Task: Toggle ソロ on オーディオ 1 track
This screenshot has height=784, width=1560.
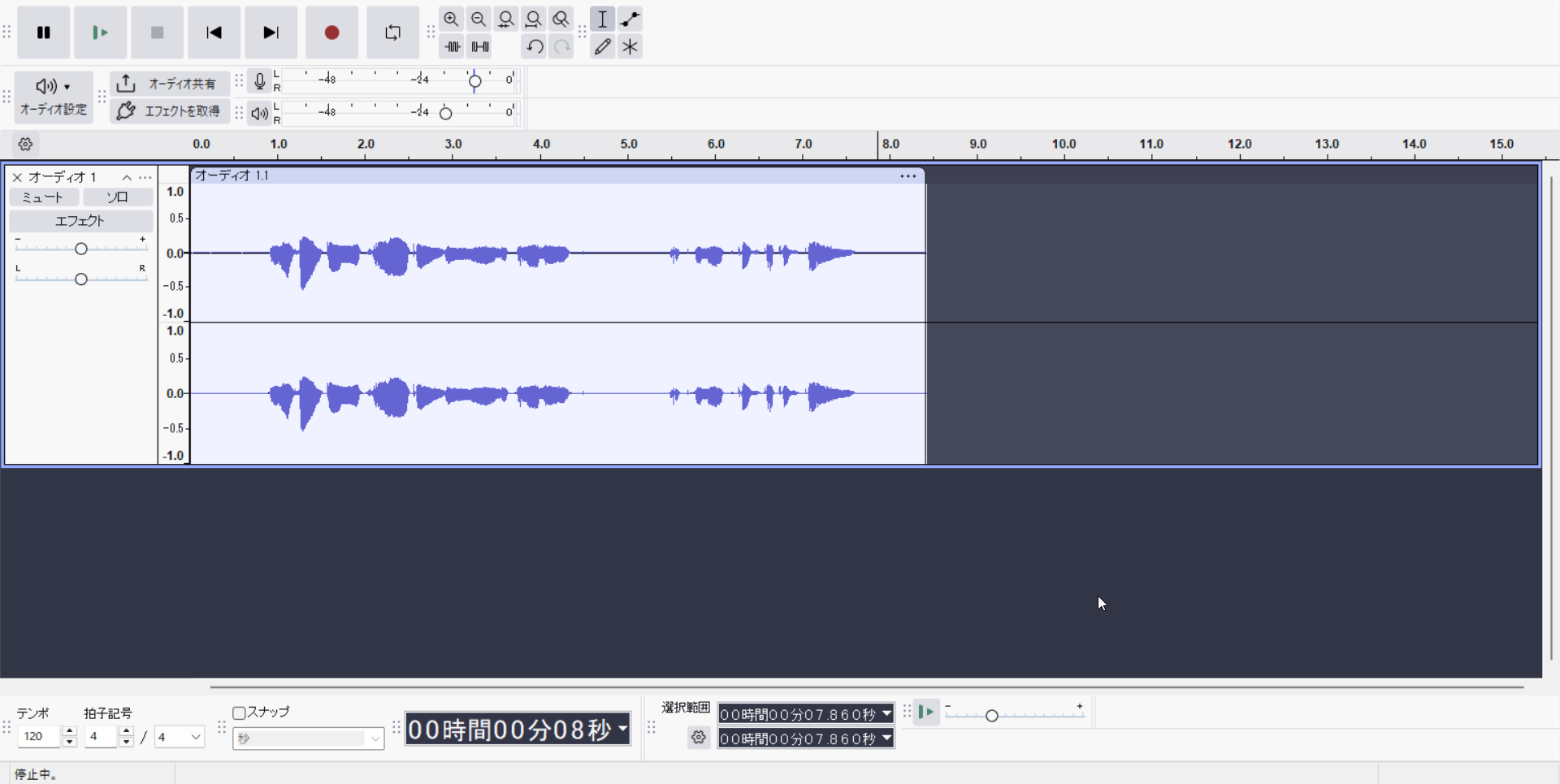Action: click(118, 197)
